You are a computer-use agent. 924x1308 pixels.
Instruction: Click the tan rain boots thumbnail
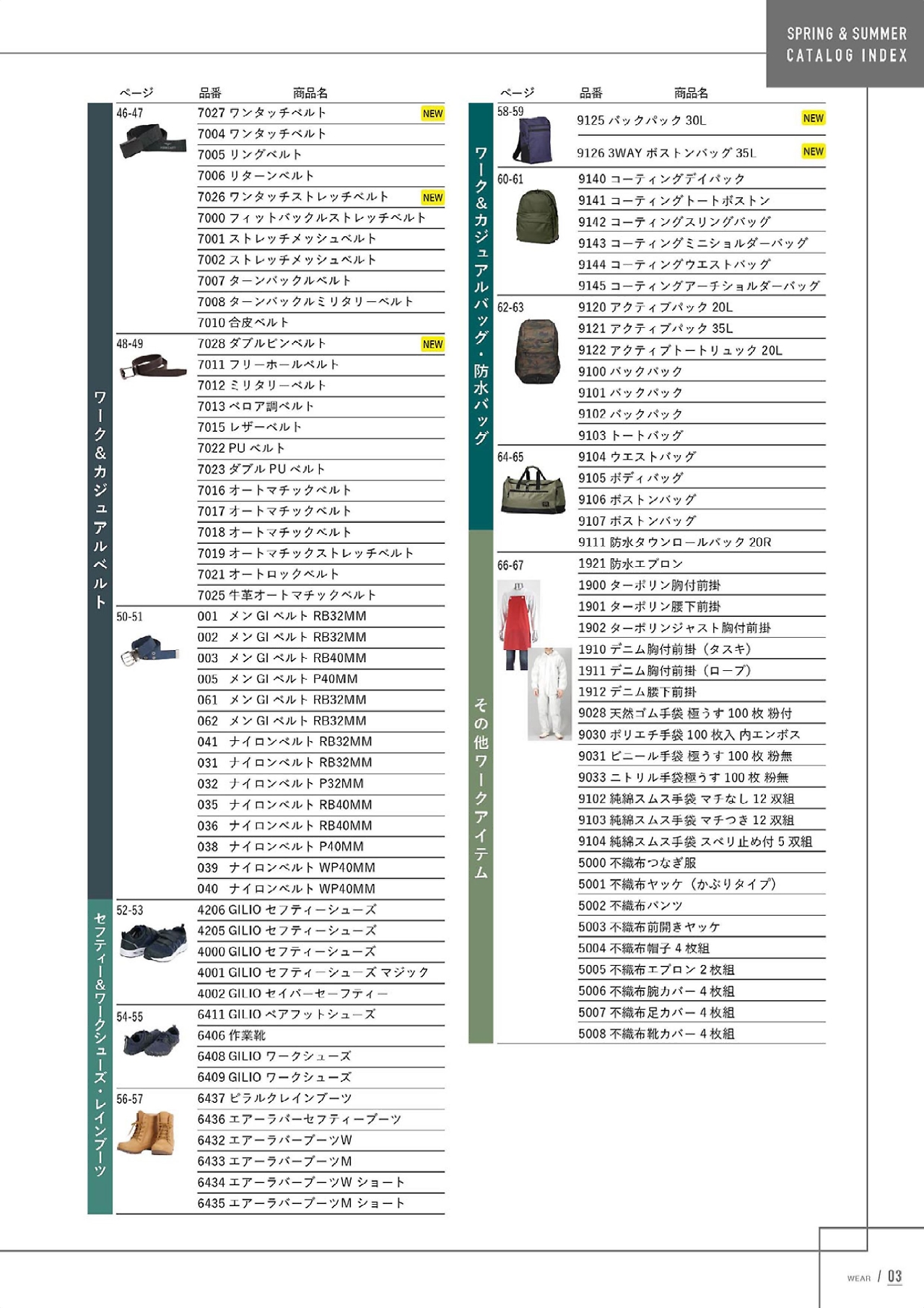click(147, 1132)
